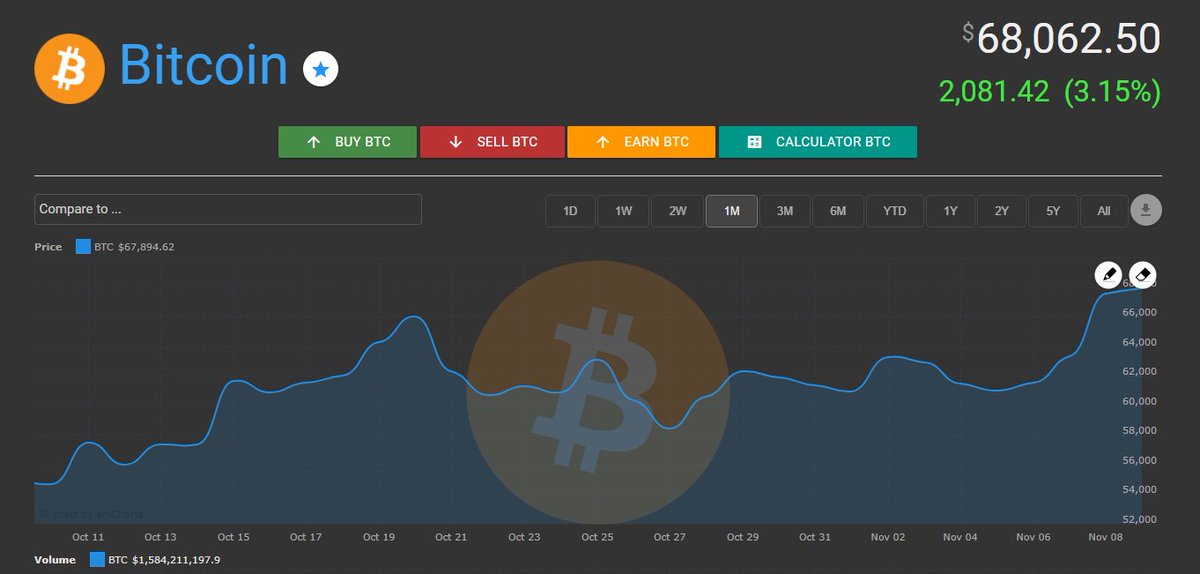Switch chart to 2Y range

tap(1001, 211)
